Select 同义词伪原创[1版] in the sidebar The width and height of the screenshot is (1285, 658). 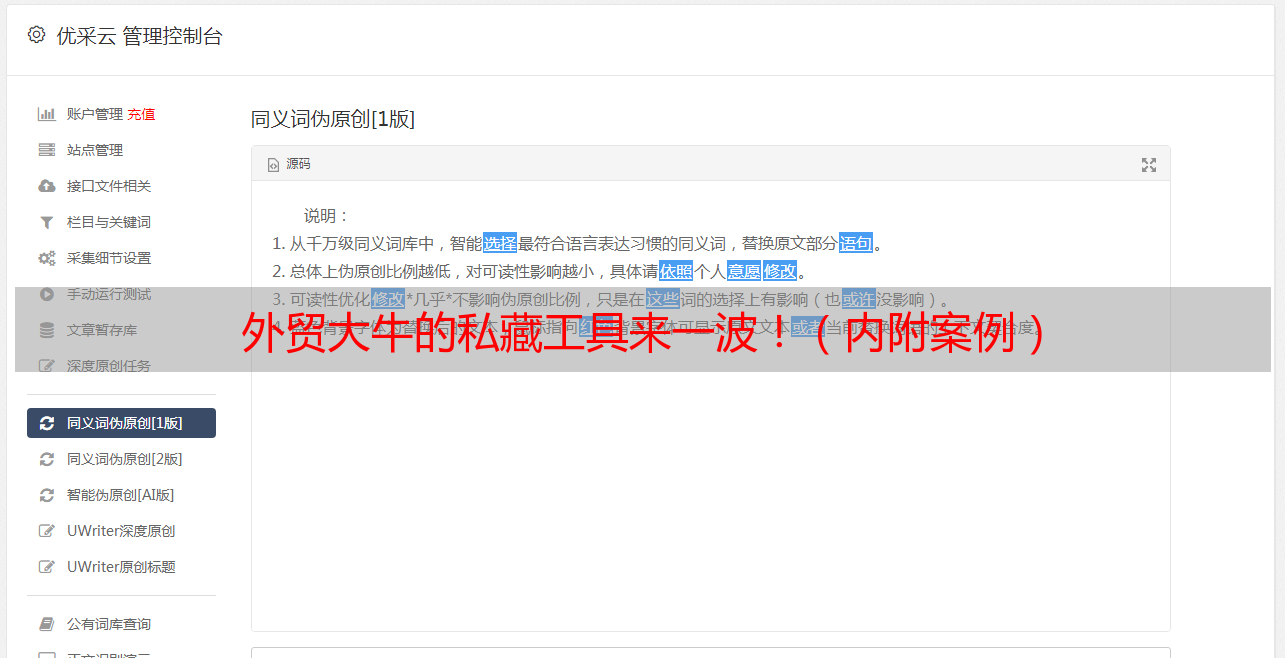pos(121,423)
